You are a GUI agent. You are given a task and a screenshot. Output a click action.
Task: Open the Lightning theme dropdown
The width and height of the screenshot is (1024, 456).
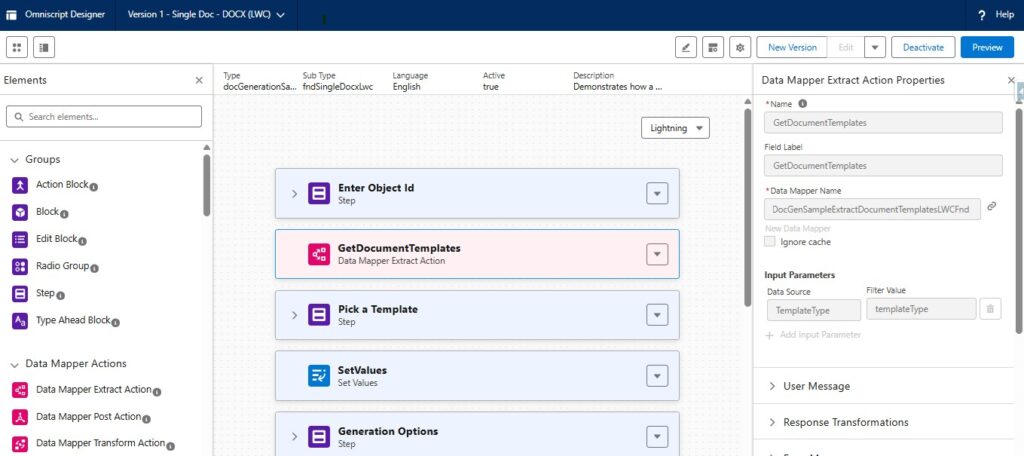676,128
